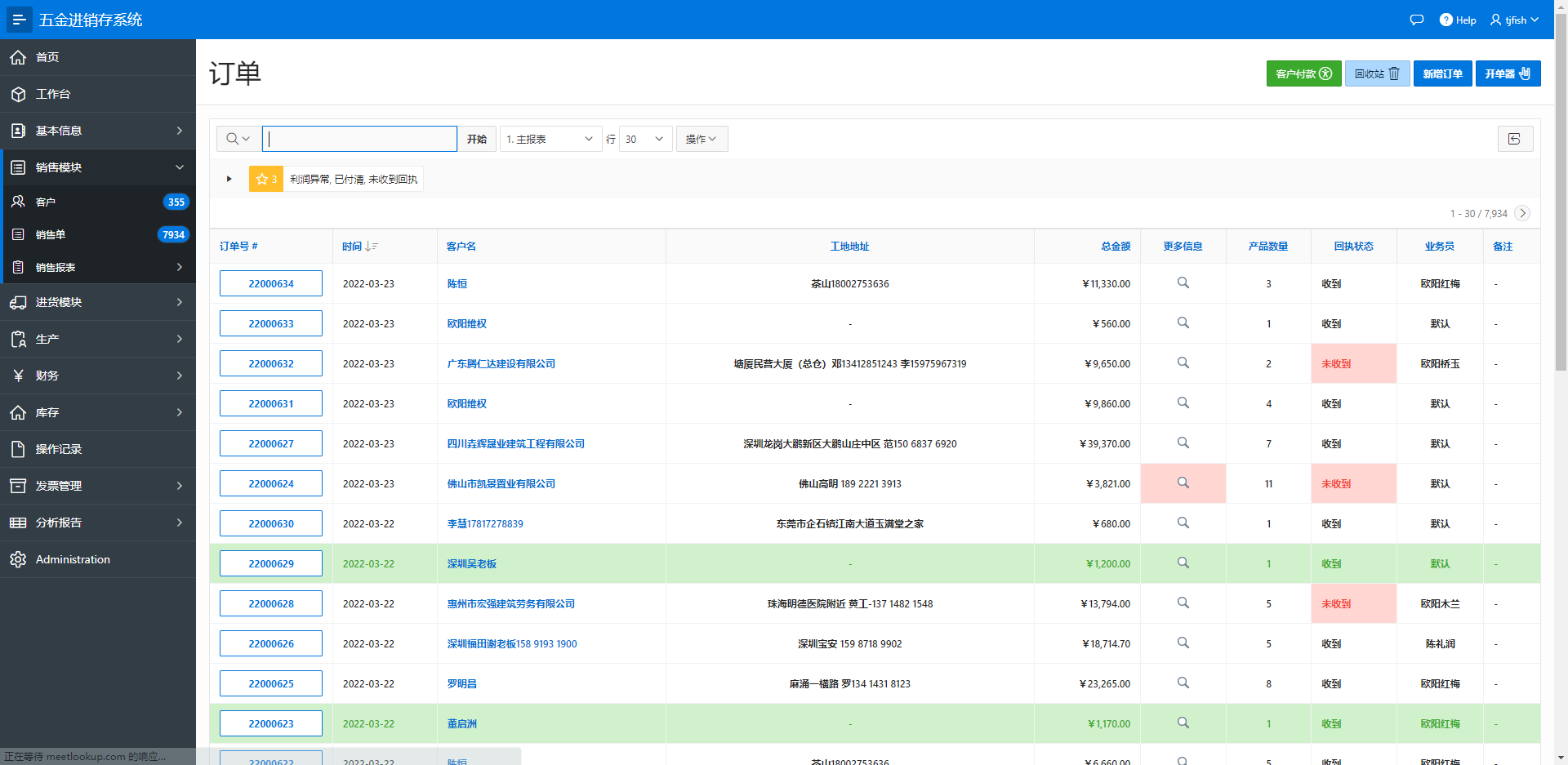1568x765 pixels.
Task: Go to next page of orders
Action: 1522,213
